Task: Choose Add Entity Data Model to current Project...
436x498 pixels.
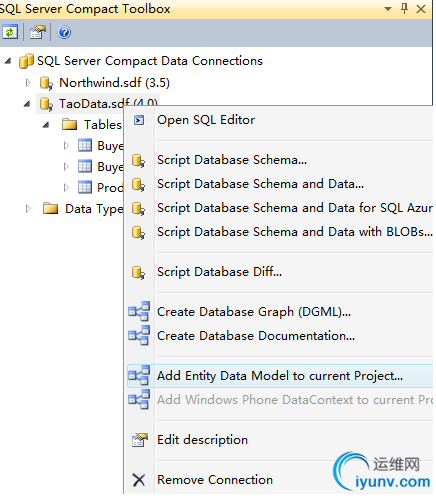Action: click(279, 376)
